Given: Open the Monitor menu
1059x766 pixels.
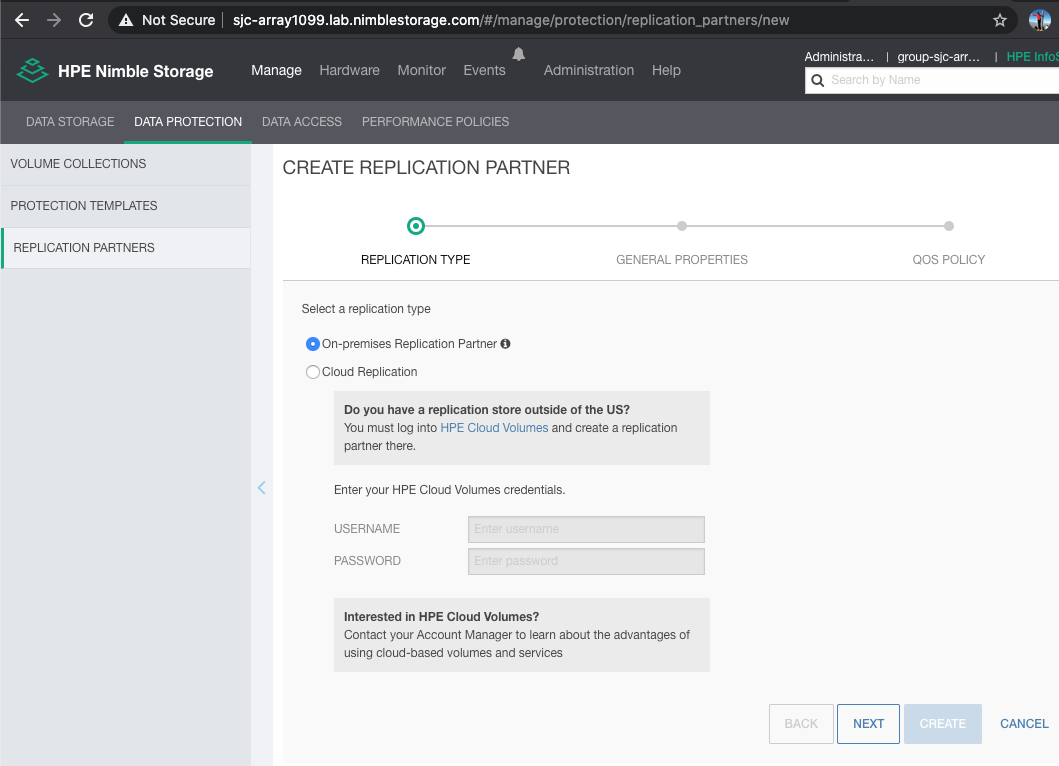Looking at the screenshot, I should click(x=421, y=70).
